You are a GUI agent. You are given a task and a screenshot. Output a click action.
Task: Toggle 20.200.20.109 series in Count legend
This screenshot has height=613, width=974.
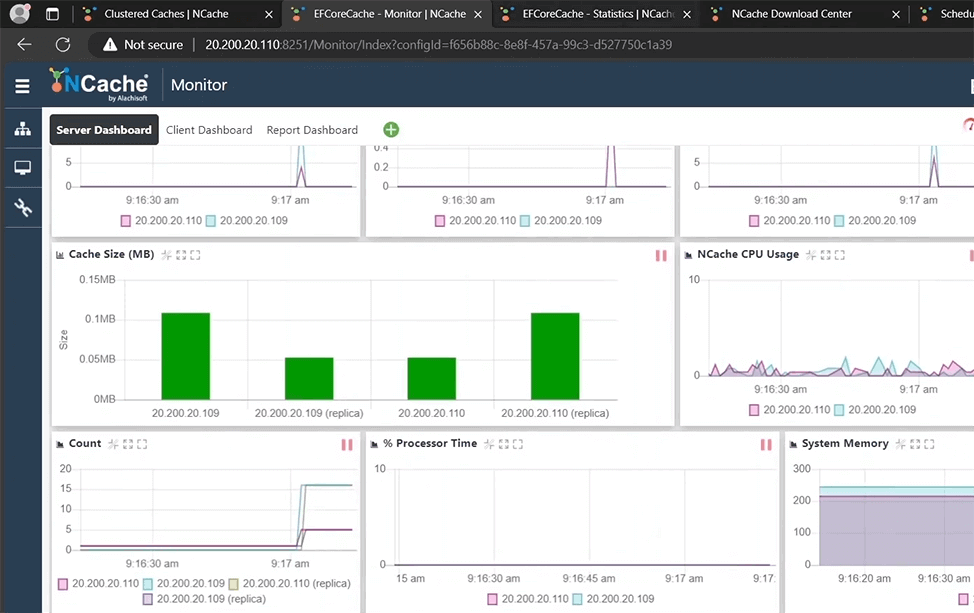pos(183,584)
